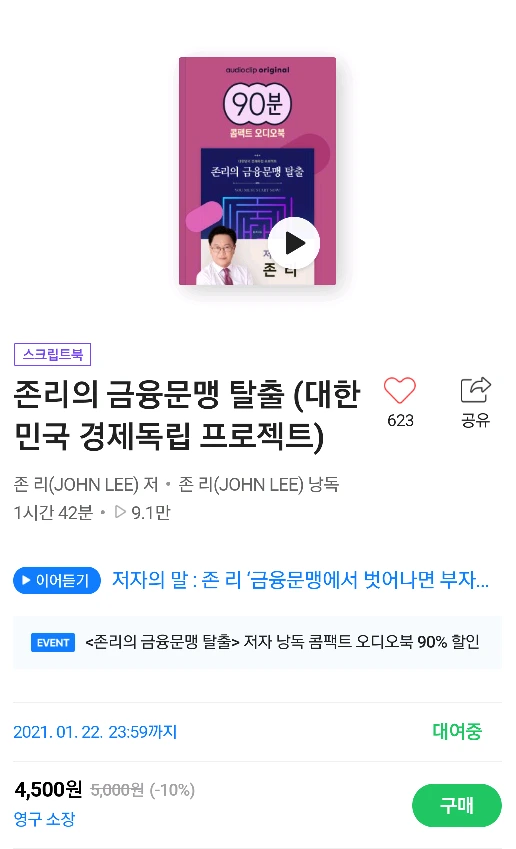Open the narrator 존 리(JOHN LEE) 낭독 link
The height and width of the screenshot is (849, 516).
click(259, 484)
